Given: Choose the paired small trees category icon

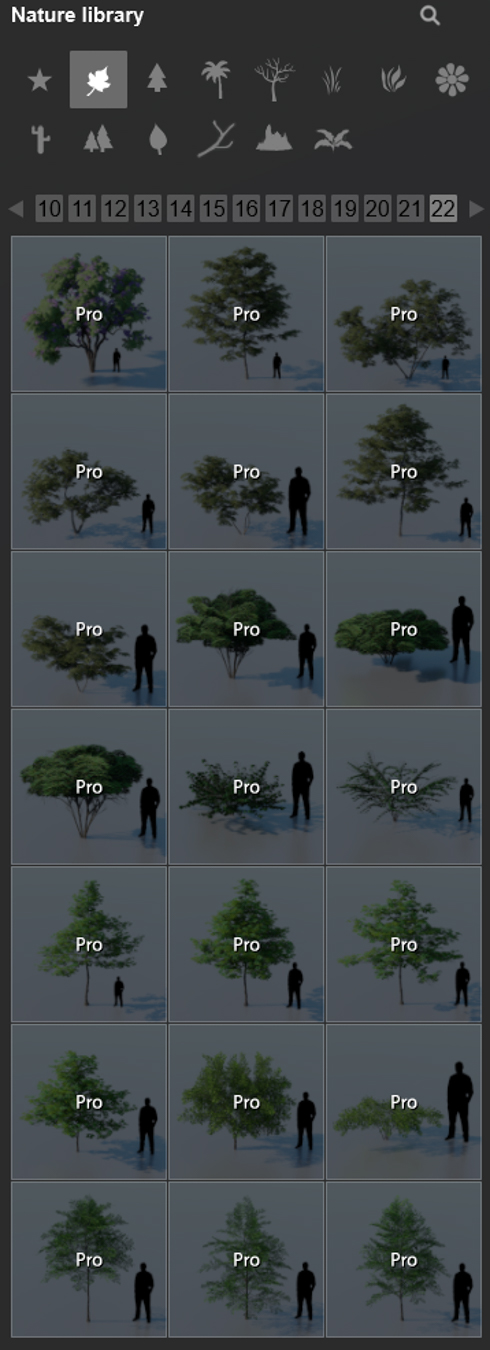Looking at the screenshot, I should pos(98,139).
